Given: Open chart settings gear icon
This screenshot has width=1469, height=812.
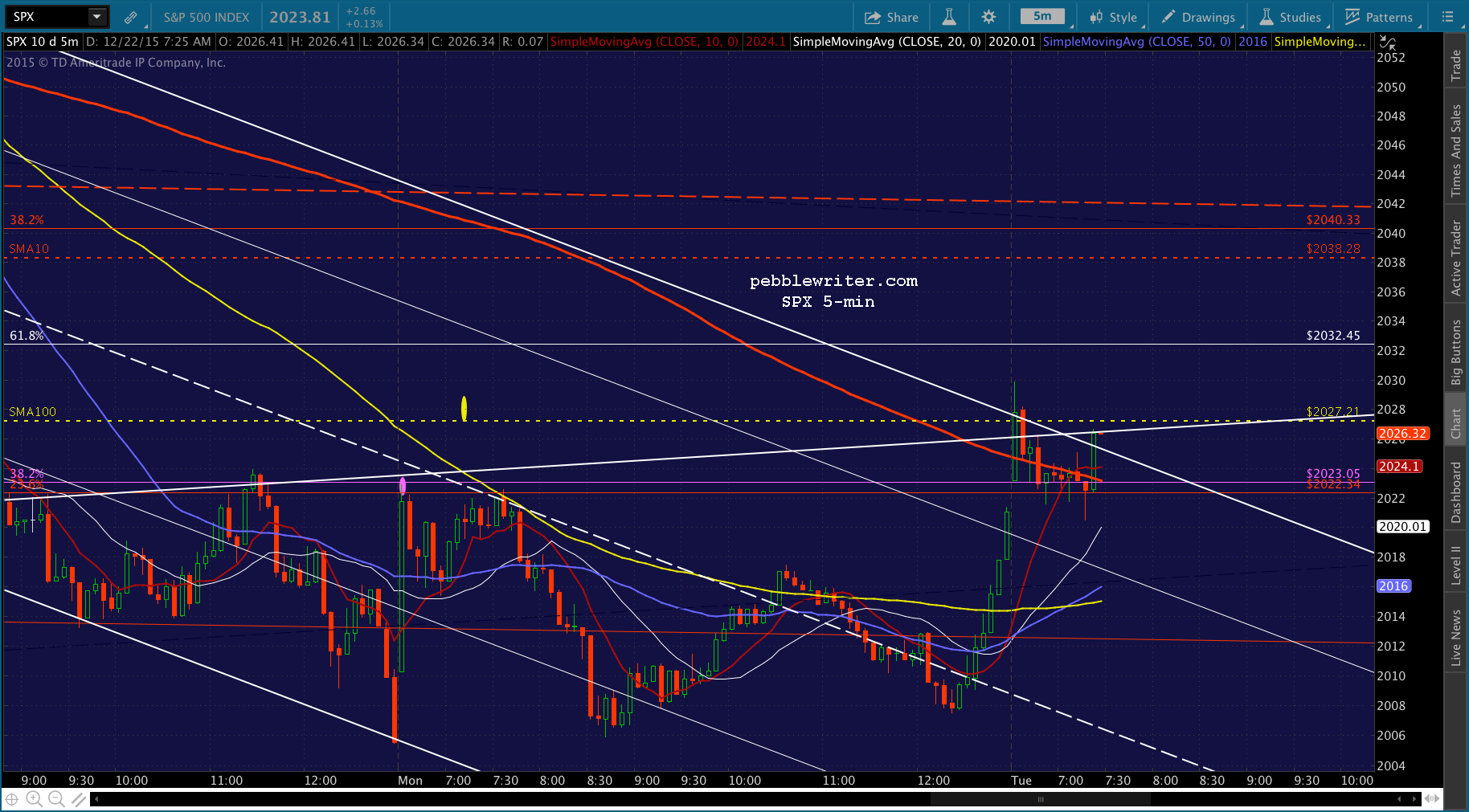Looking at the screenshot, I should tap(989, 17).
